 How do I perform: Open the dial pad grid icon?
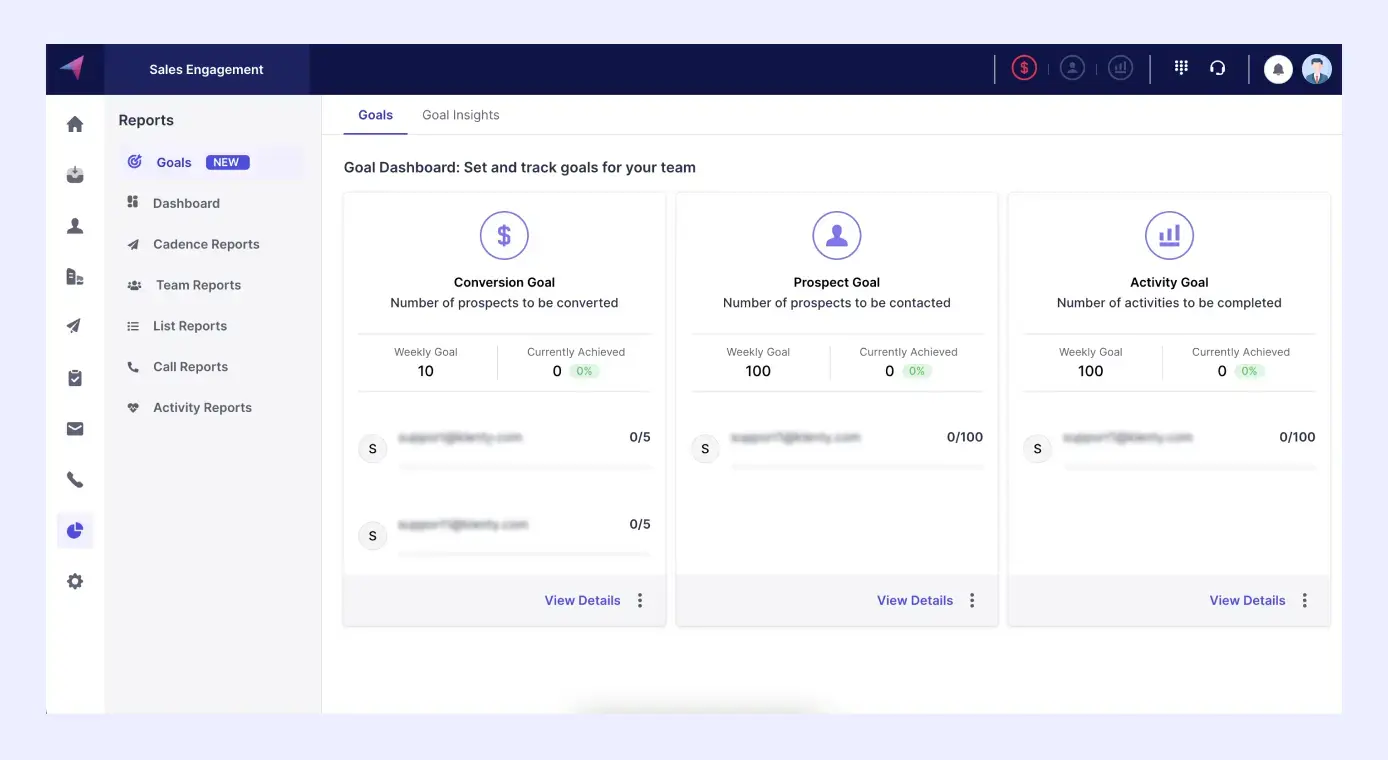point(1181,68)
